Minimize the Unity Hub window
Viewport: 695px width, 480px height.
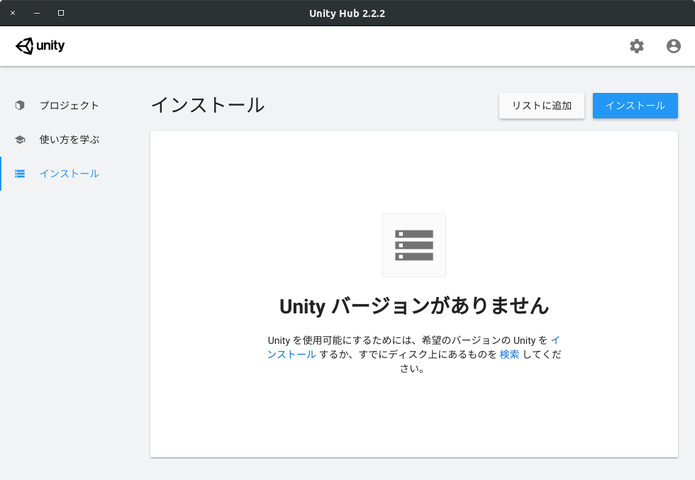click(x=37, y=13)
